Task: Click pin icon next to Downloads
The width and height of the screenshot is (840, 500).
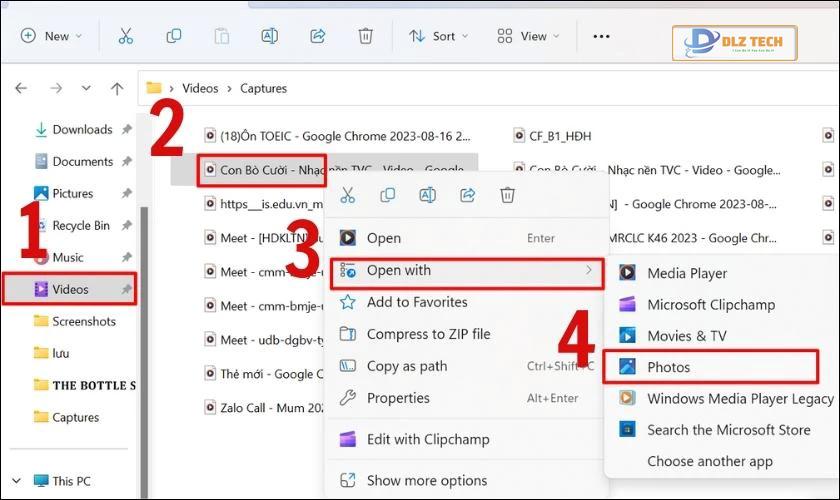Action: pos(126,129)
